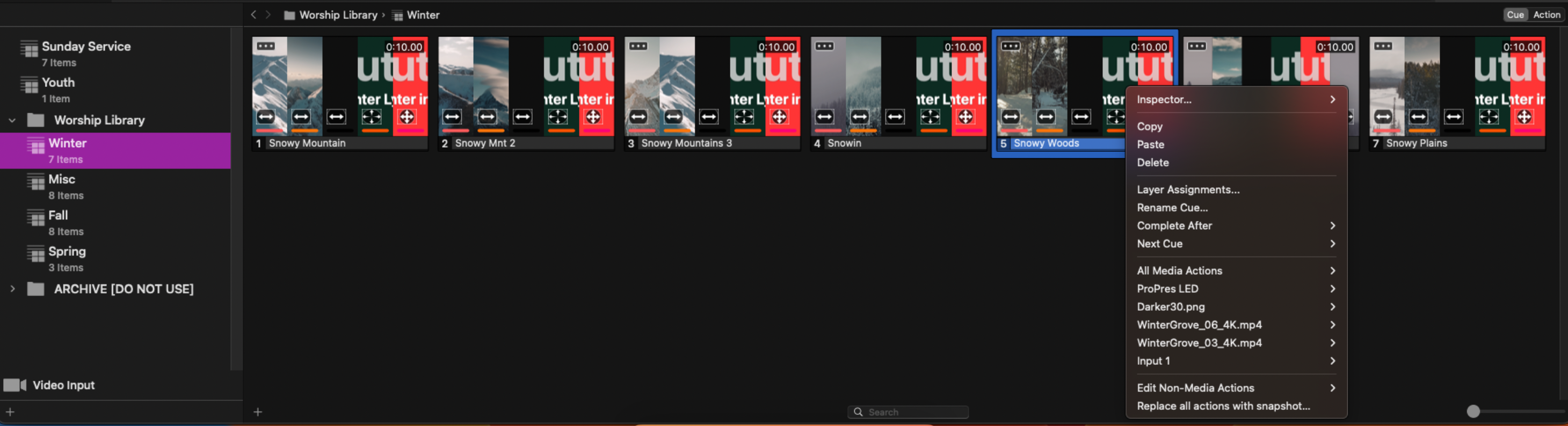Select Layer Assignments... in the context menu
This screenshot has height=426, width=1568.
point(1188,189)
